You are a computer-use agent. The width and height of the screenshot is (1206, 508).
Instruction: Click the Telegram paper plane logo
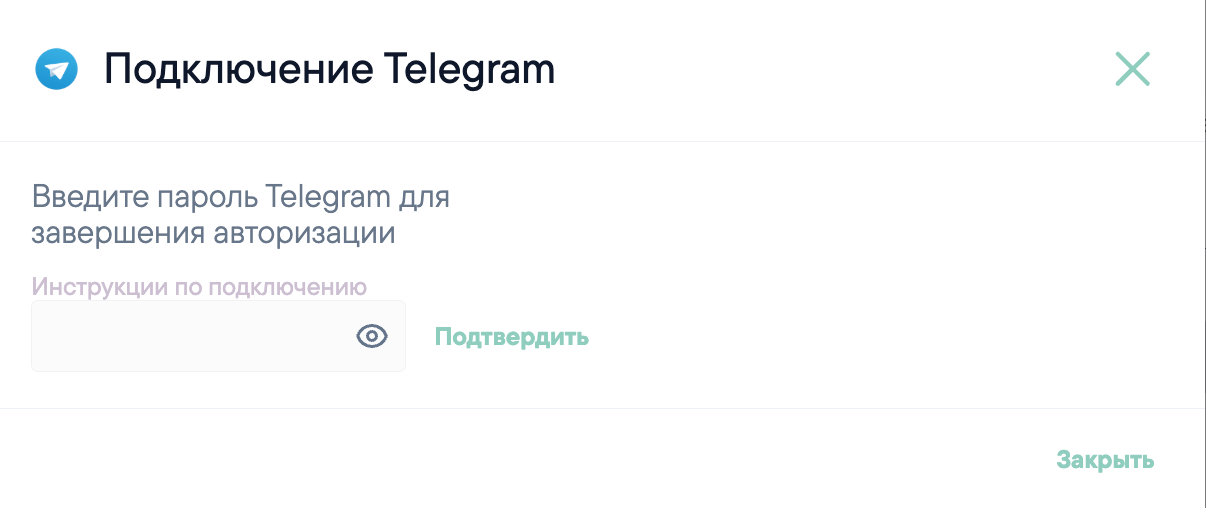pos(56,70)
